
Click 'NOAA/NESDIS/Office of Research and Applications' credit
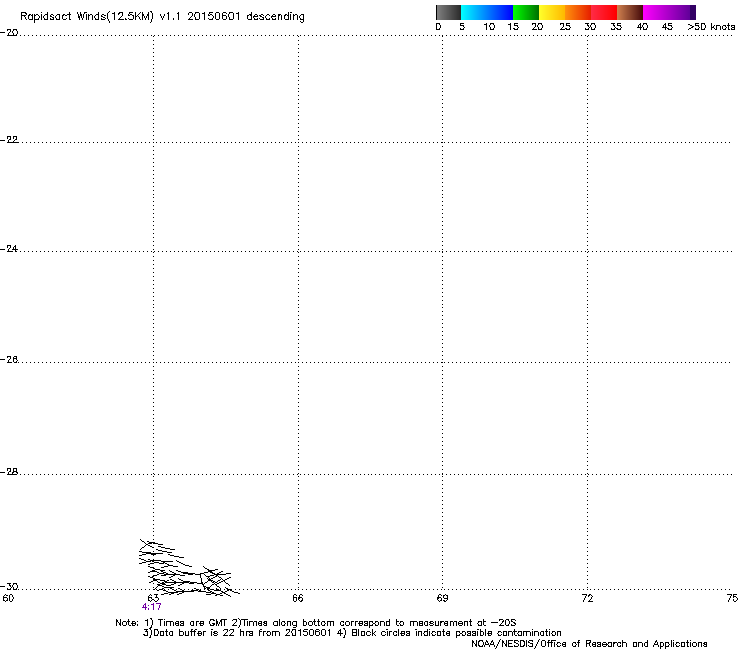point(589,644)
